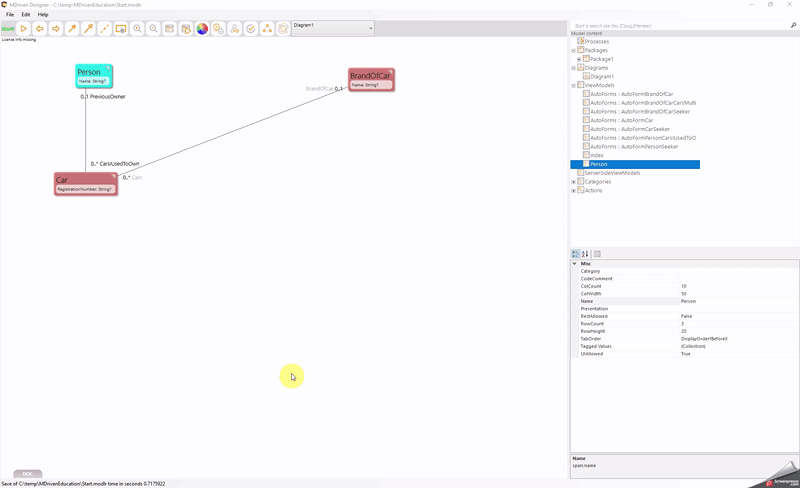Viewport: 800px width, 488px height.
Task: Select the Index view model
Action: (597, 155)
